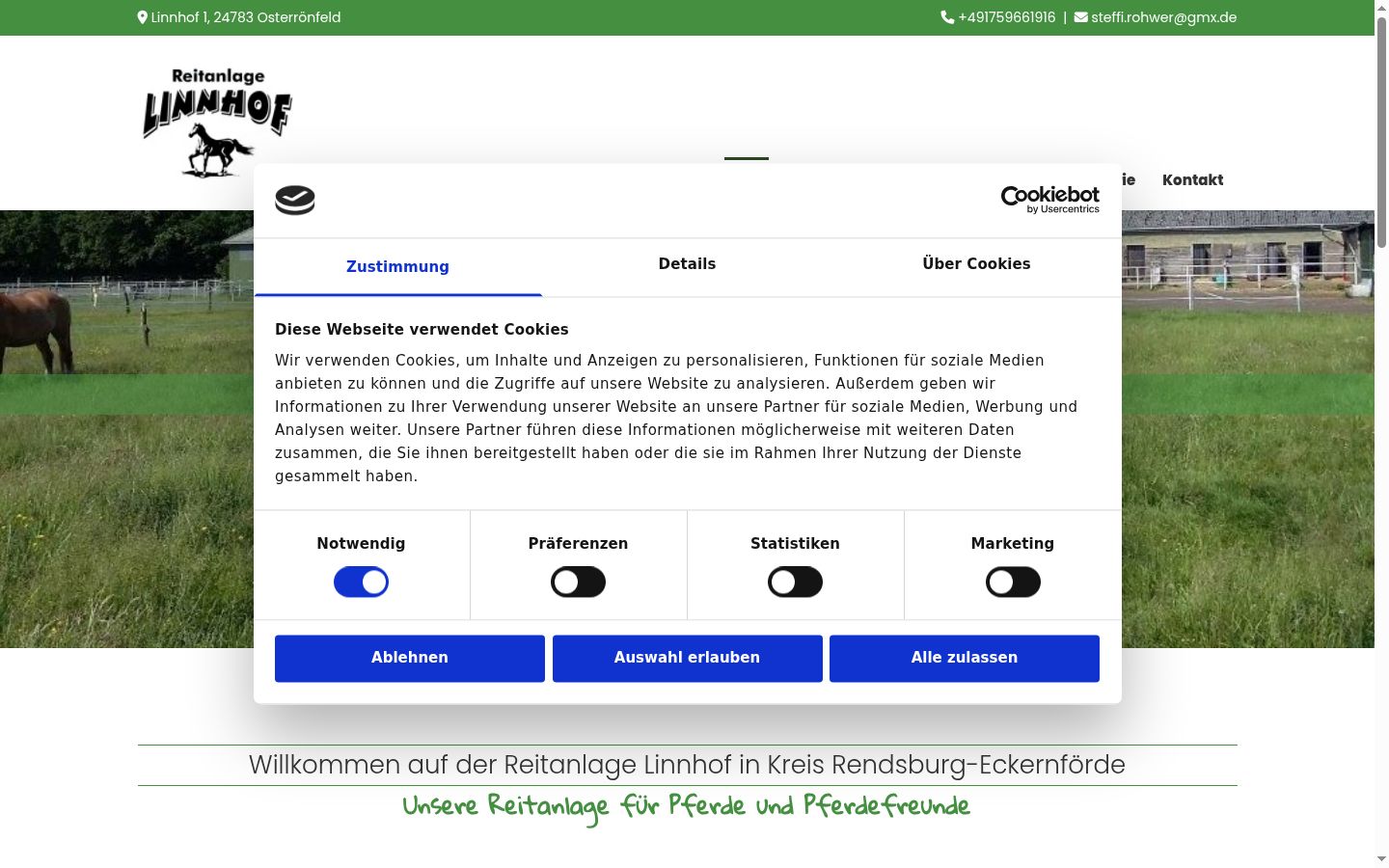Call the phone number +491759661916
This screenshot has width=1389, height=868.
[1007, 17]
